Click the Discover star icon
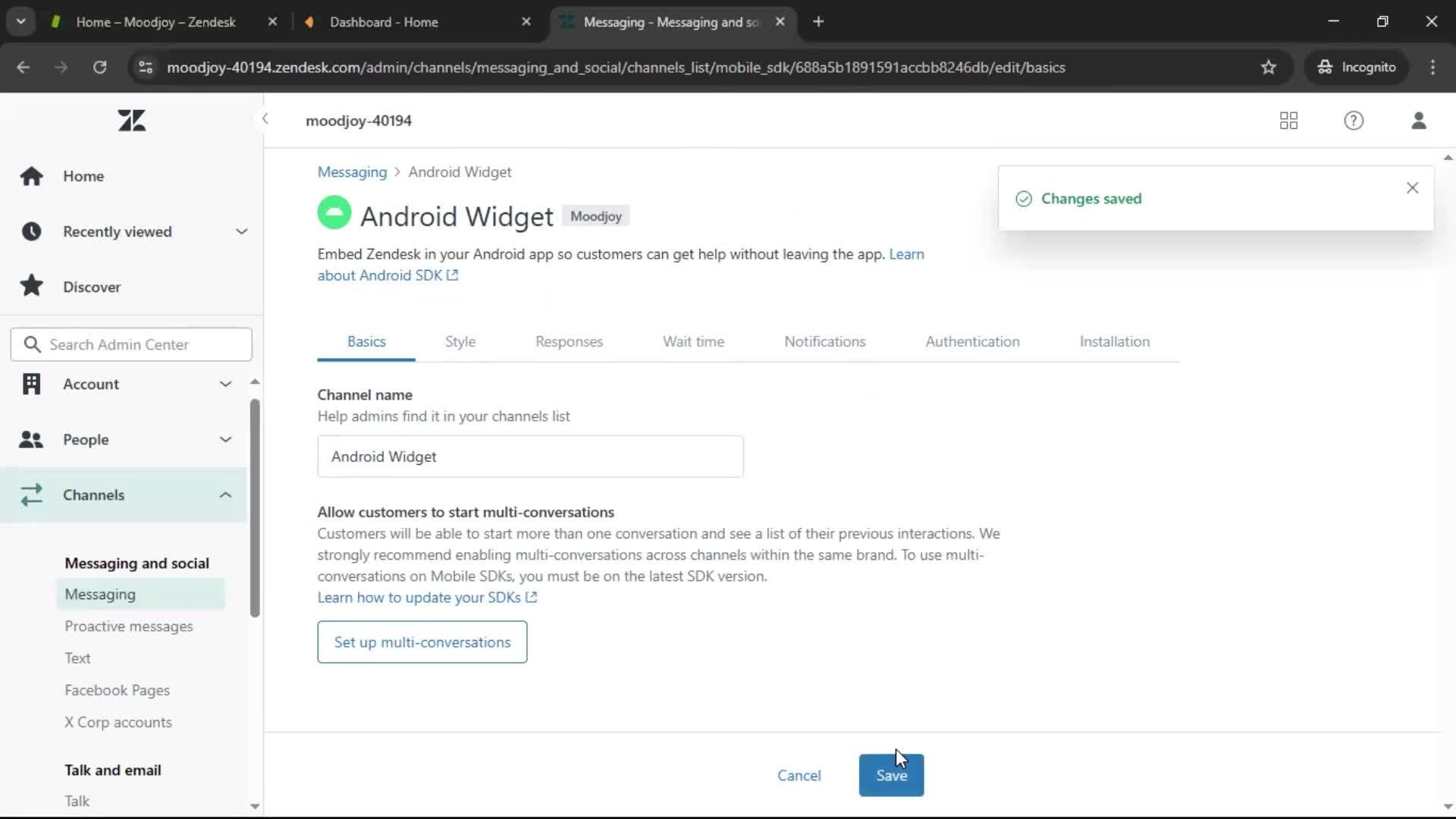 (31, 286)
